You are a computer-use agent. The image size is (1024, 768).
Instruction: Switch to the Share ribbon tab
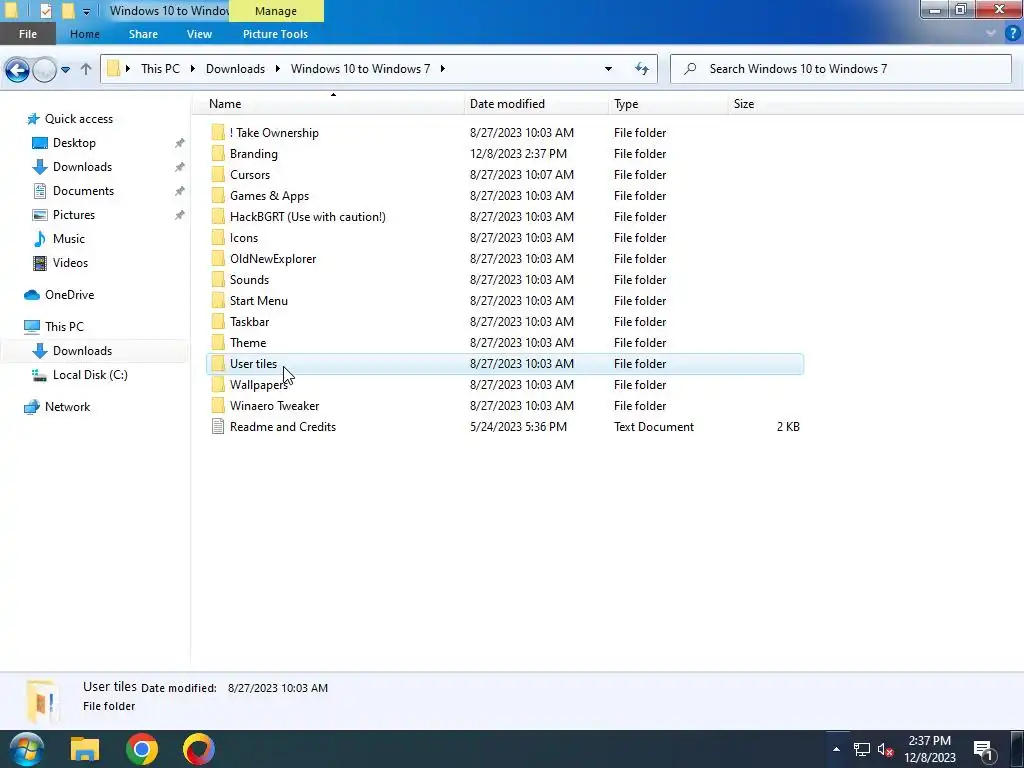click(143, 34)
